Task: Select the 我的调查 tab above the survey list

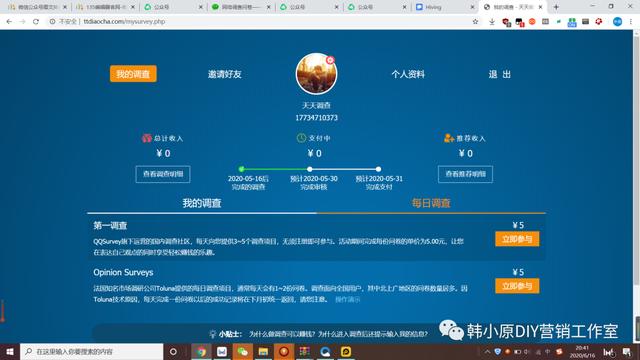Action: (x=202, y=203)
